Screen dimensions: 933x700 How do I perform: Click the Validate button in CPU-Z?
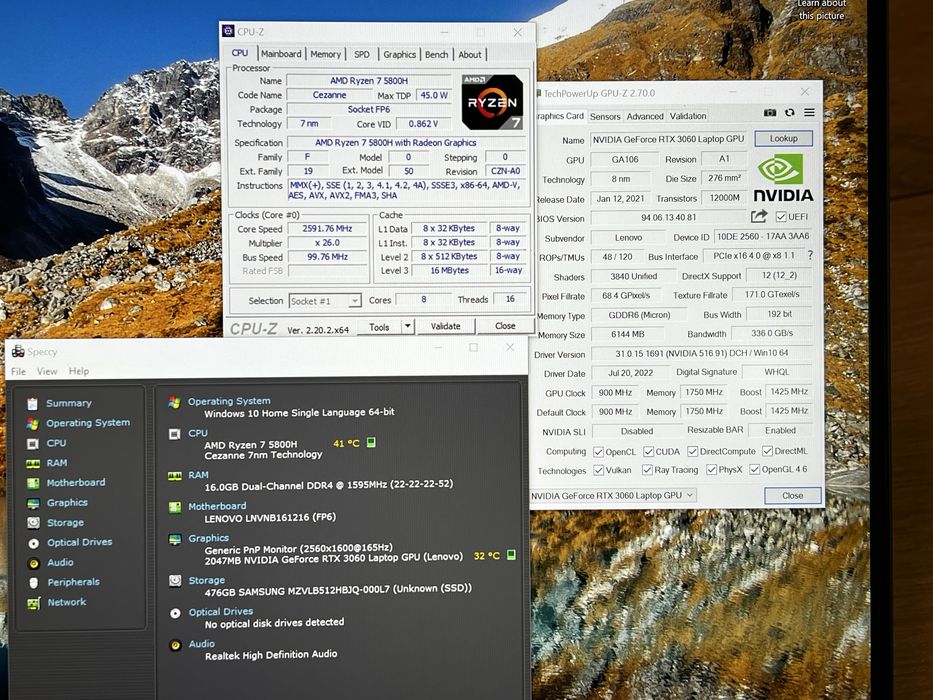pos(445,326)
